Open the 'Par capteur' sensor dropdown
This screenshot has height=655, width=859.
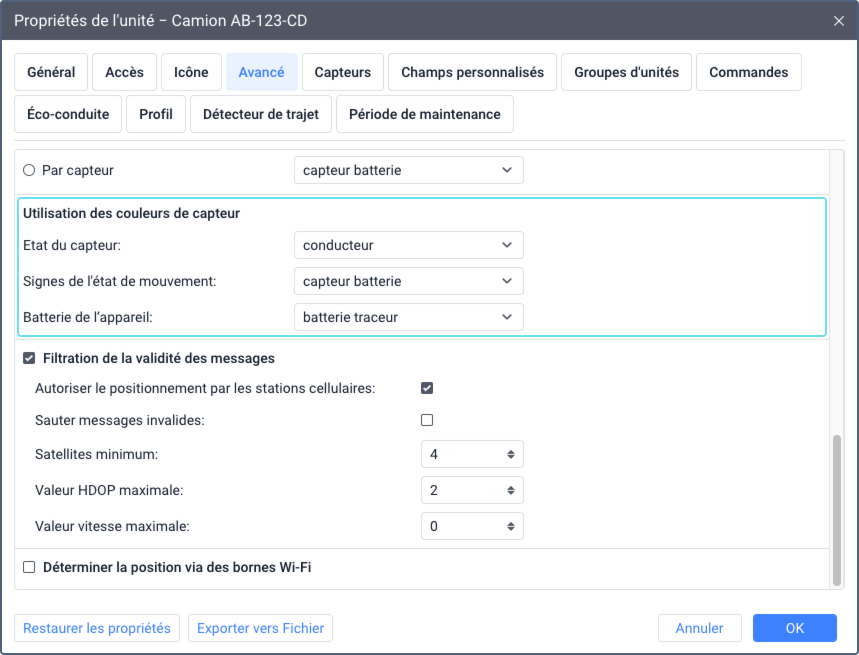click(408, 170)
